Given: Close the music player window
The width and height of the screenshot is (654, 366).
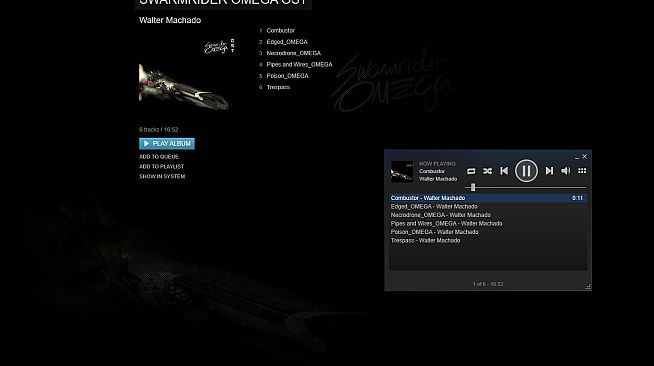Looking at the screenshot, I should point(584,156).
